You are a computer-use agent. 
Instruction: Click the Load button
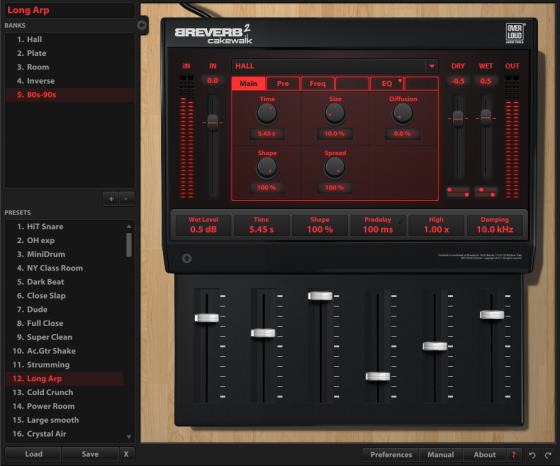click(x=34, y=454)
